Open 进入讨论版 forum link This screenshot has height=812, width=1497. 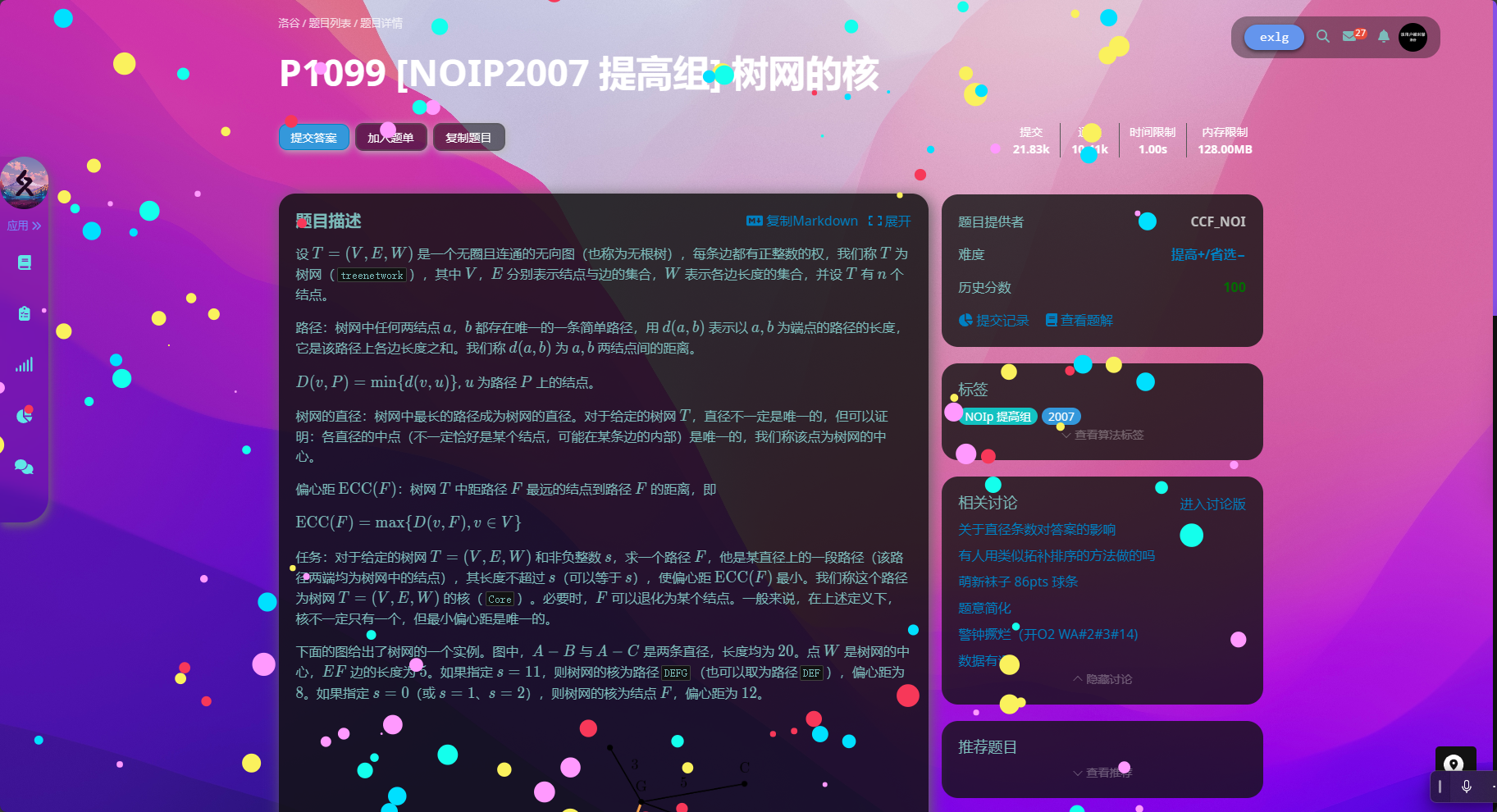tap(1212, 504)
